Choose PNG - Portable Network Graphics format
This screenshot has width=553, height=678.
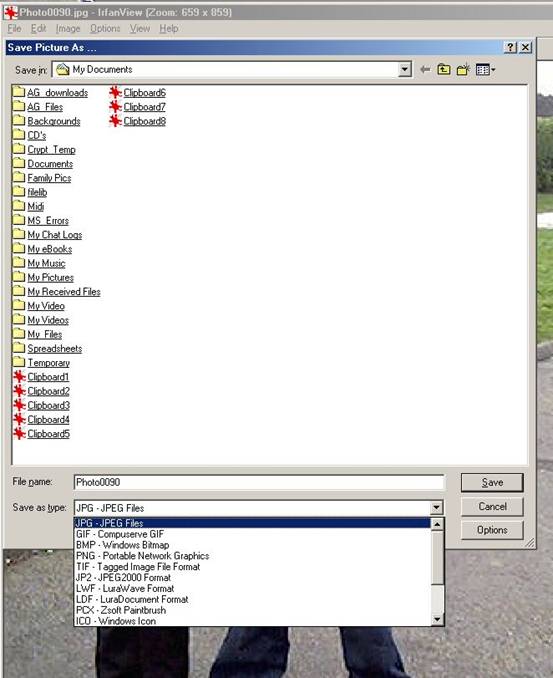tap(142, 556)
